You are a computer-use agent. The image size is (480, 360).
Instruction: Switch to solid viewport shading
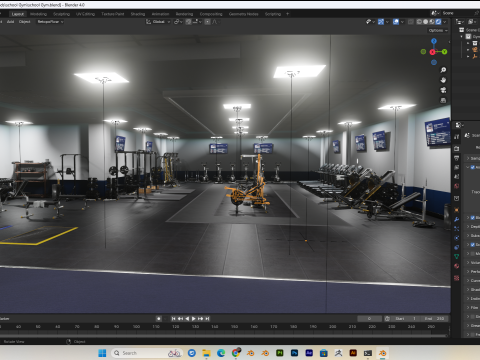(x=426, y=22)
